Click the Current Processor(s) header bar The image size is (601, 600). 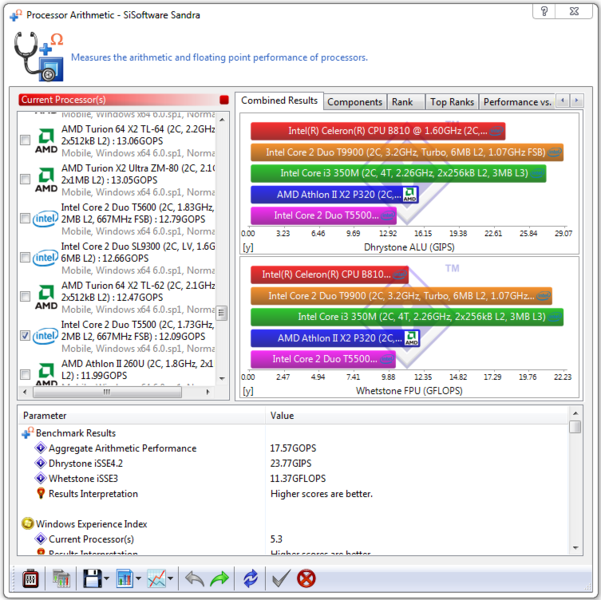[123, 100]
